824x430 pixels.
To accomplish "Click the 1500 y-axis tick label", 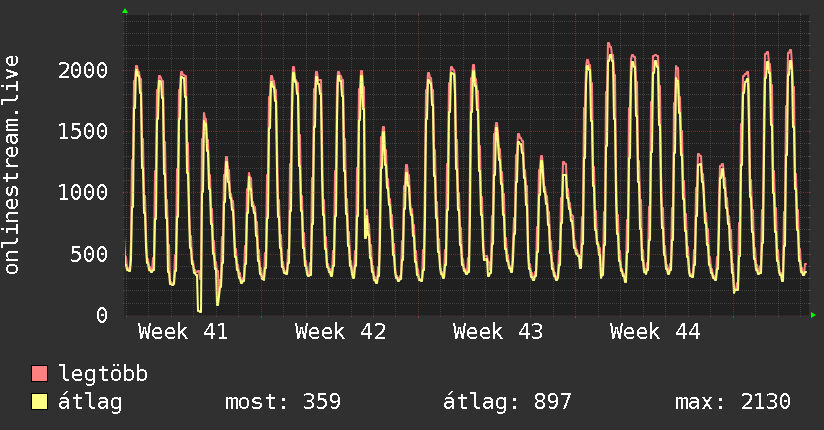I will 83,131.
